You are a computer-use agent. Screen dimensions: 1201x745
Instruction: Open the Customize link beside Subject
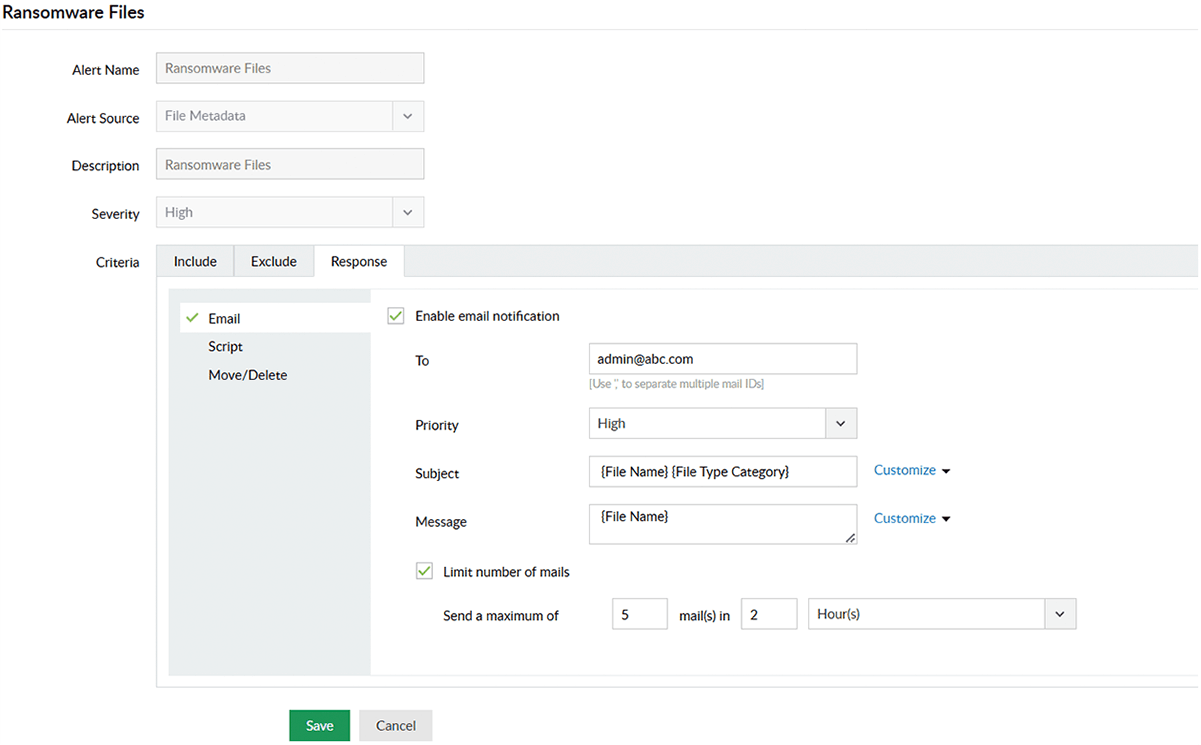911,470
